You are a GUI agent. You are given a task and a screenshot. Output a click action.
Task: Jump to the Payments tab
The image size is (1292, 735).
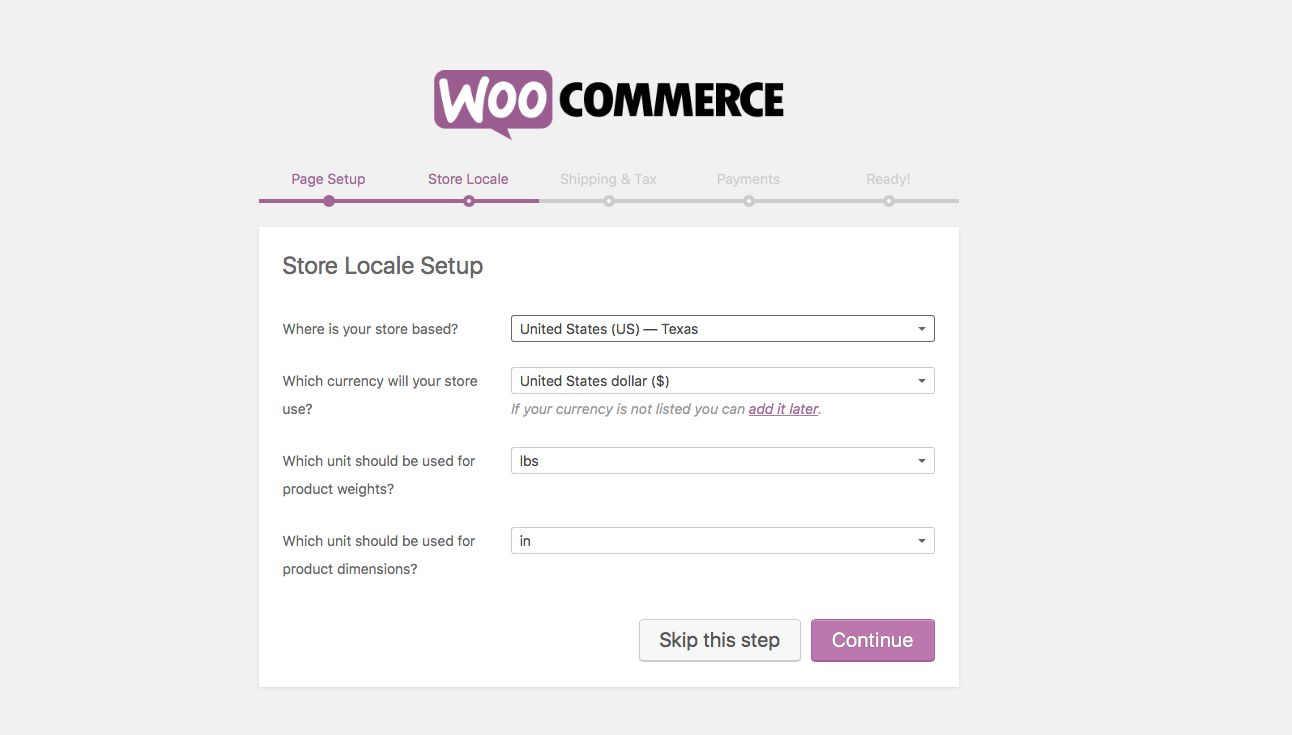click(x=748, y=179)
